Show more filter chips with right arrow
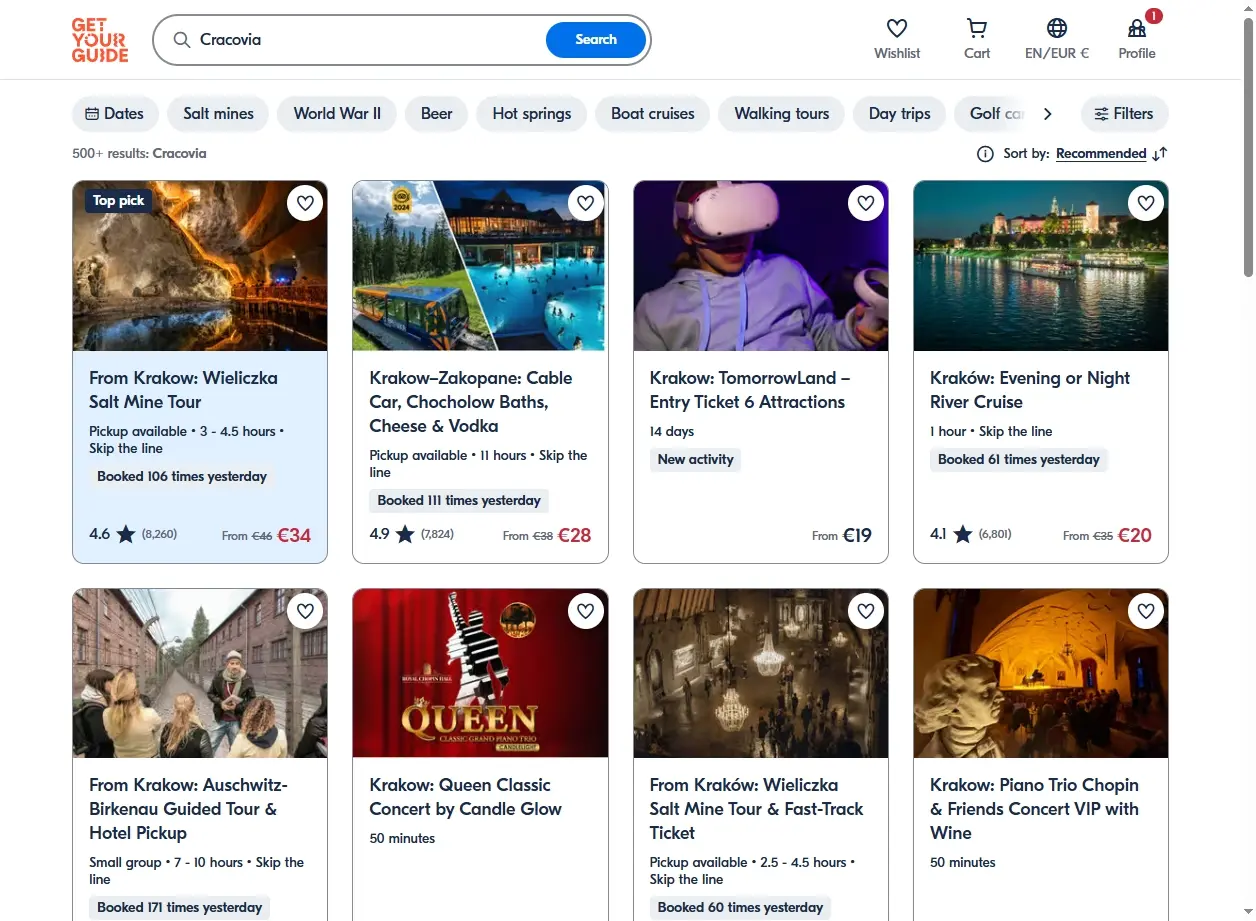Image resolution: width=1256 pixels, height=921 pixels. coord(1047,114)
